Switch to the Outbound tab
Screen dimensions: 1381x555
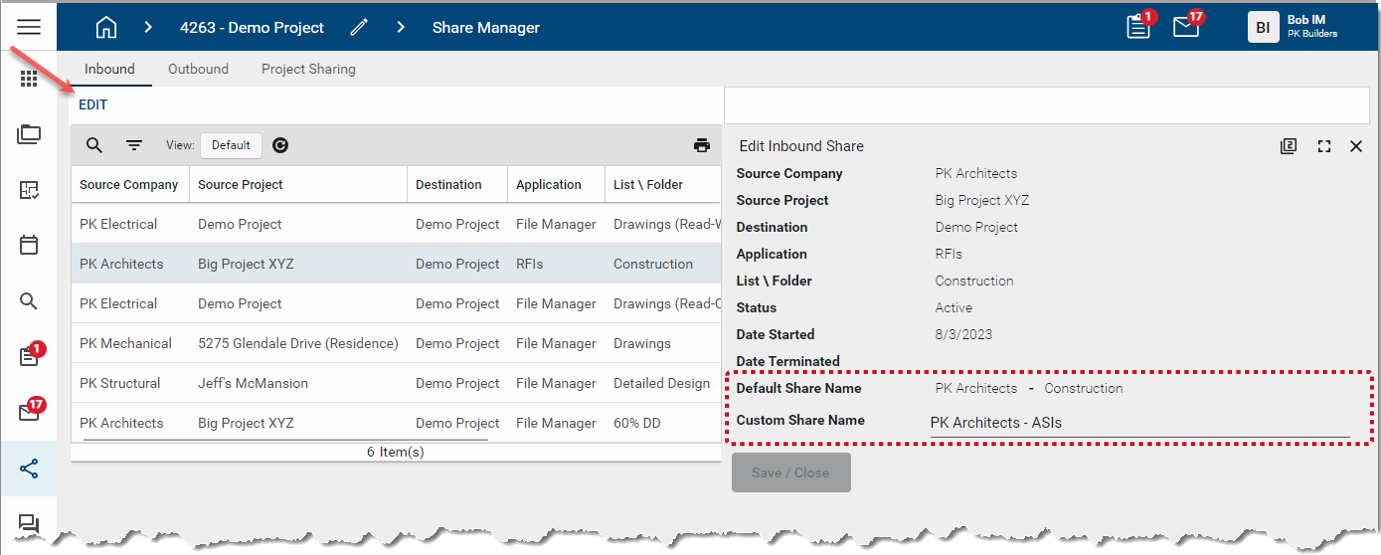198,69
